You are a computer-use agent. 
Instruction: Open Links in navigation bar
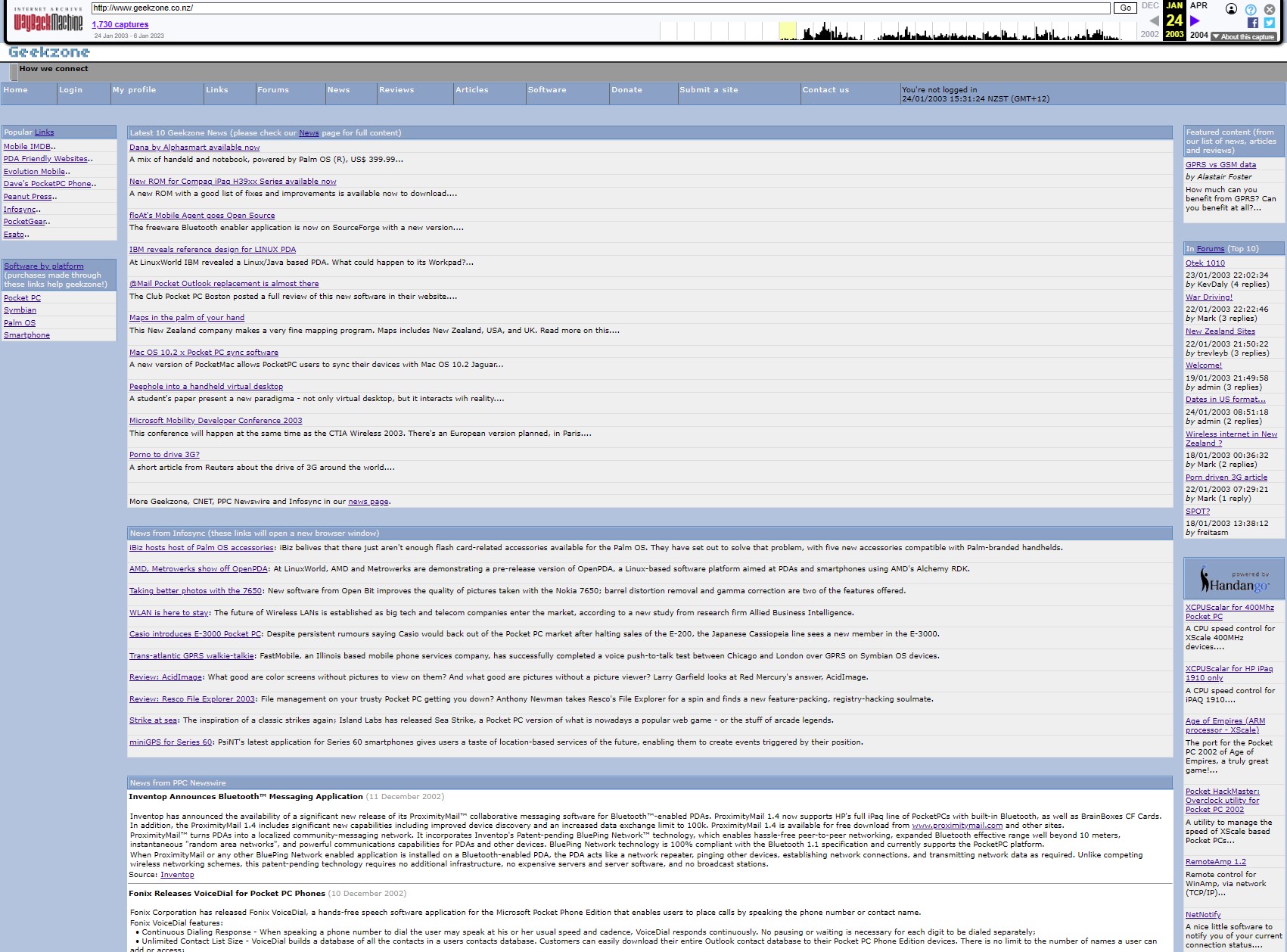coord(216,89)
